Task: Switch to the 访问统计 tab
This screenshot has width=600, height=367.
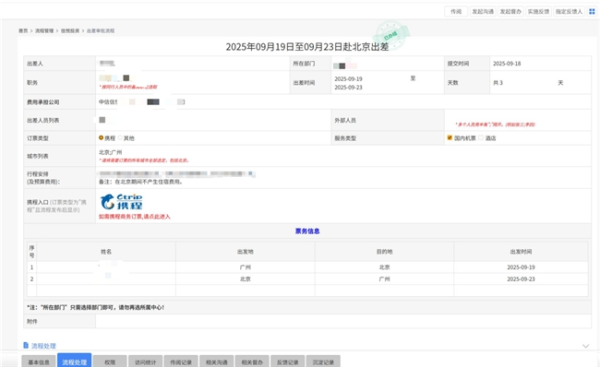Action: coord(145,362)
